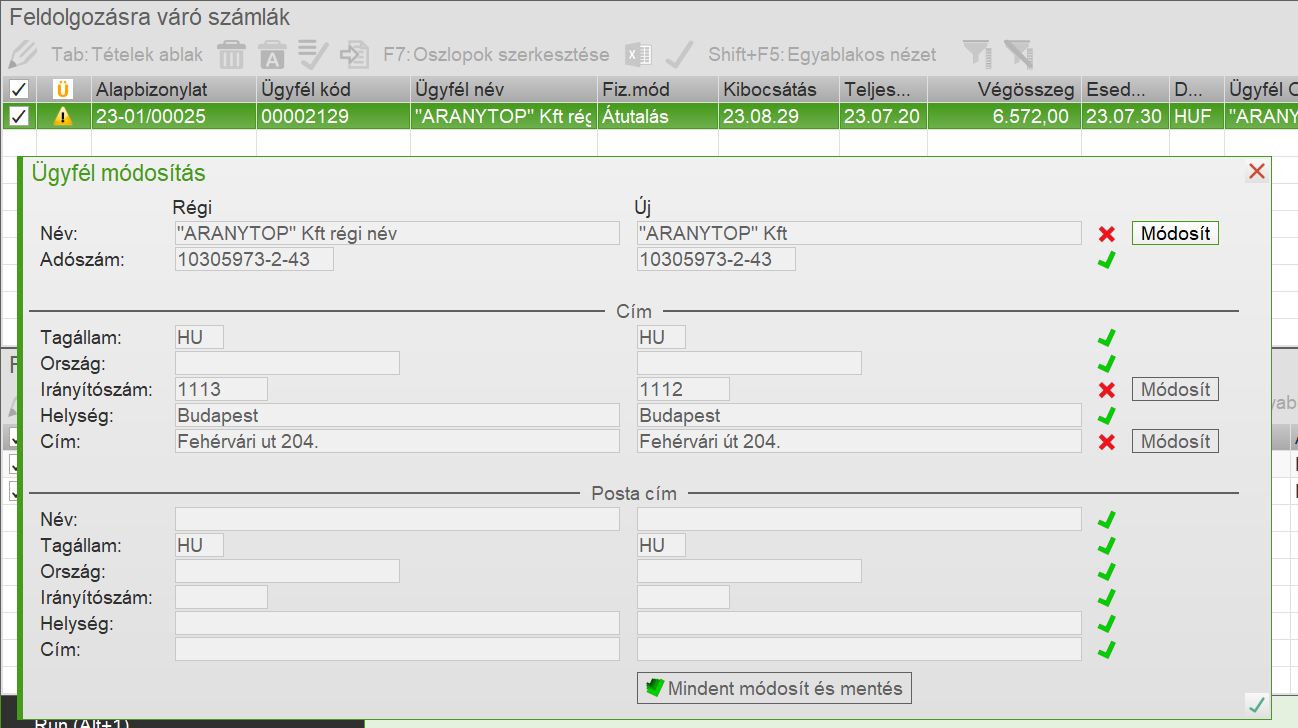Click the Módosít button for the Fehérvári út address
Viewport: 1298px width, 728px height.
1175,441
